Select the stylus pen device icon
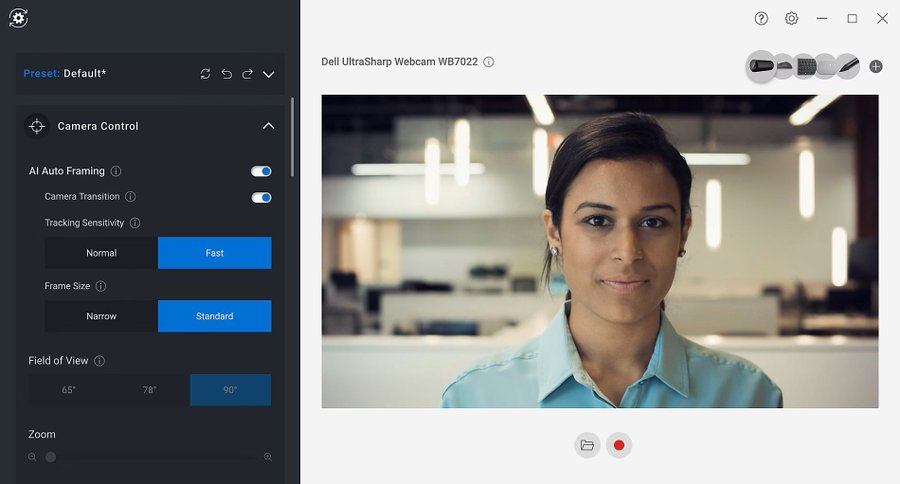The image size is (900, 484). point(848,66)
